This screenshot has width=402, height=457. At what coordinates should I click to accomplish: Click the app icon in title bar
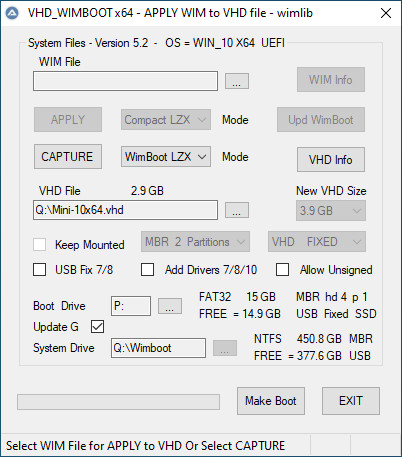(13, 13)
